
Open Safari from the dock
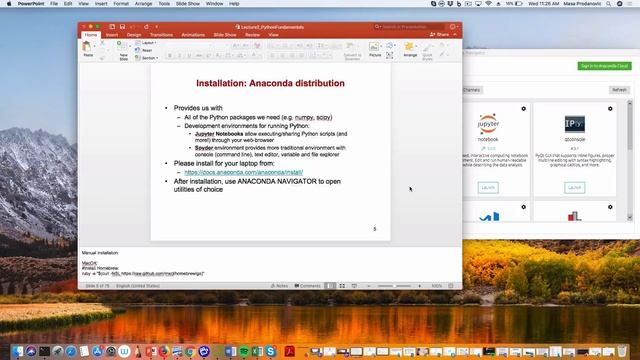tap(71, 351)
